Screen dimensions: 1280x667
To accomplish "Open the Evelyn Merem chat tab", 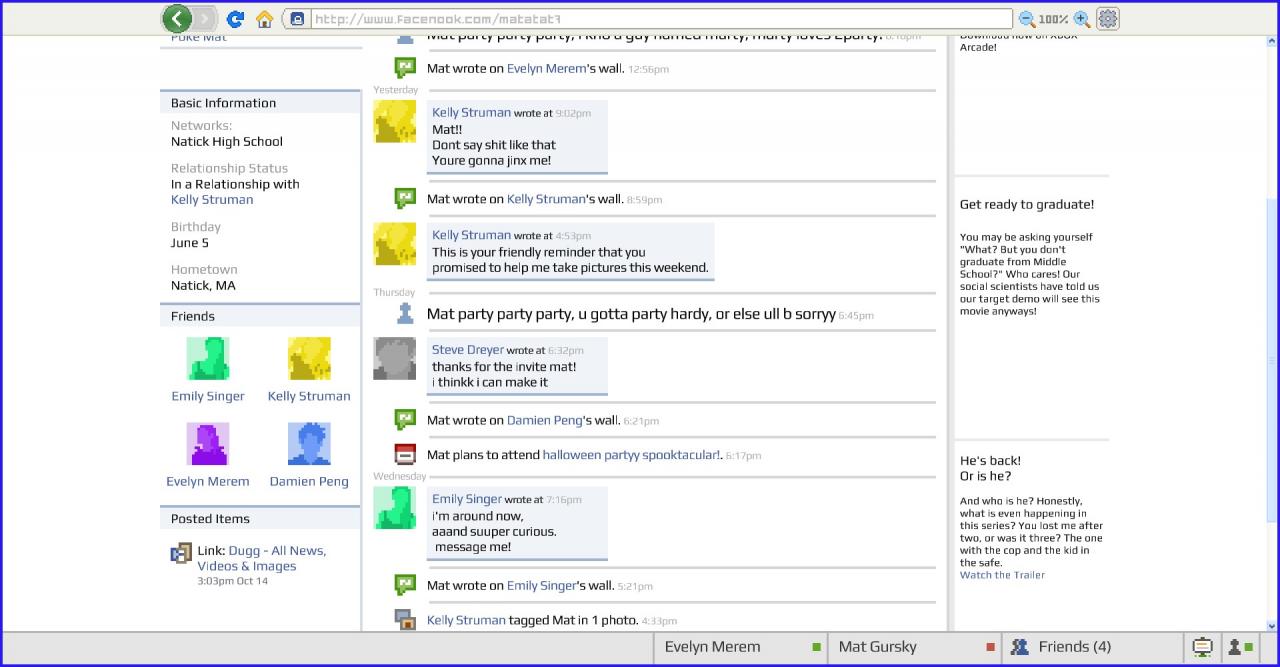I will (740, 647).
